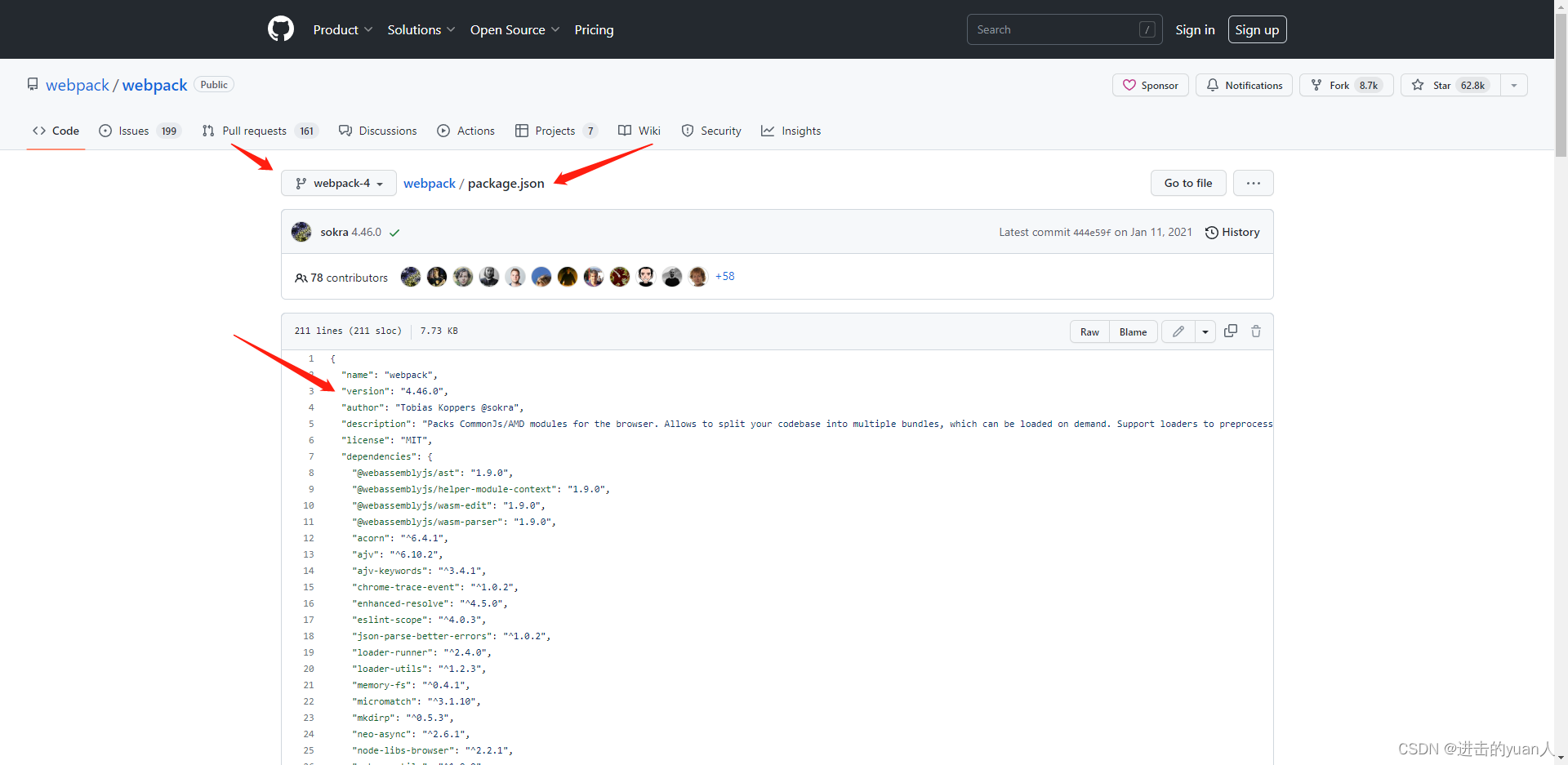Click the green commit status checkmark
Screen dimensions: 1568x765
tap(394, 233)
